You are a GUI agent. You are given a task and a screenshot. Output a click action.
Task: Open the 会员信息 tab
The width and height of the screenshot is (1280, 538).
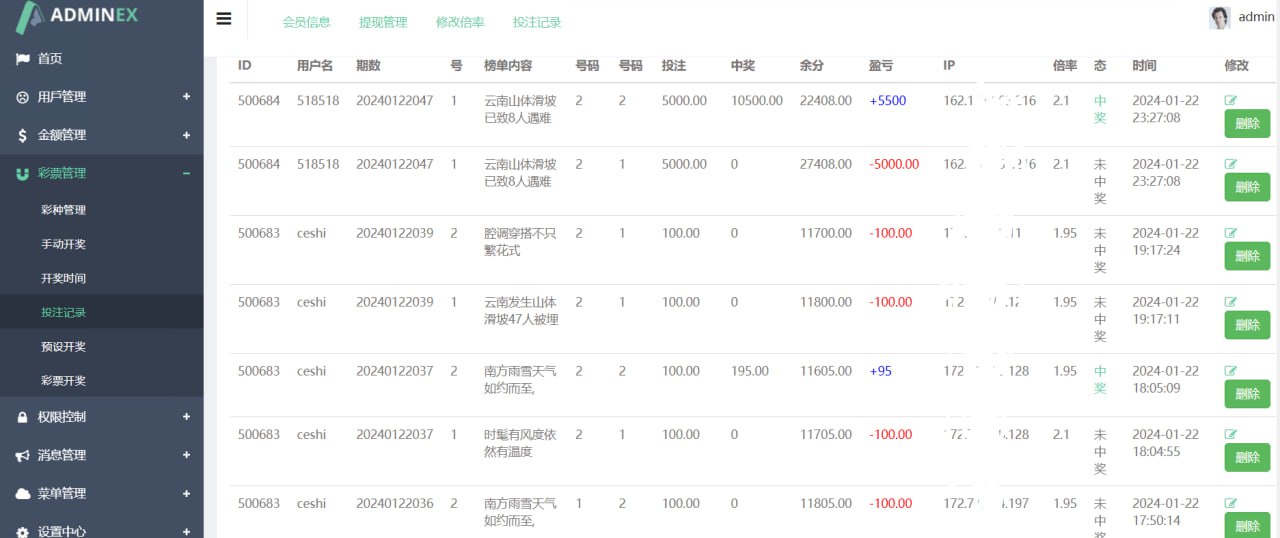point(306,22)
